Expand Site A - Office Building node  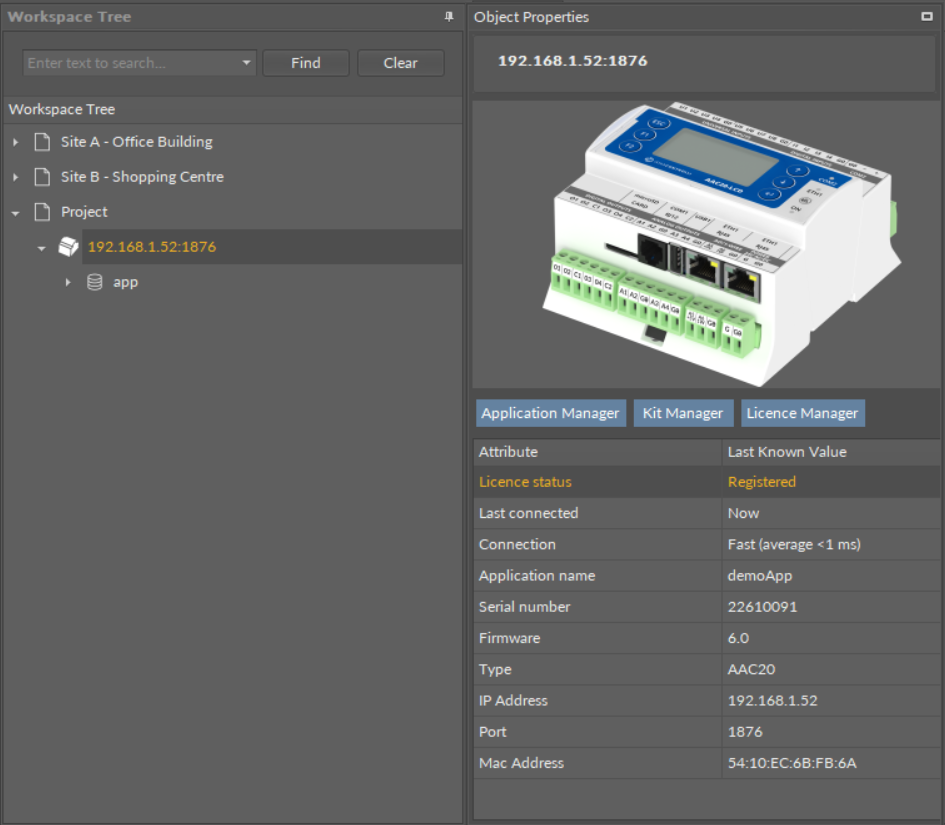point(15,142)
